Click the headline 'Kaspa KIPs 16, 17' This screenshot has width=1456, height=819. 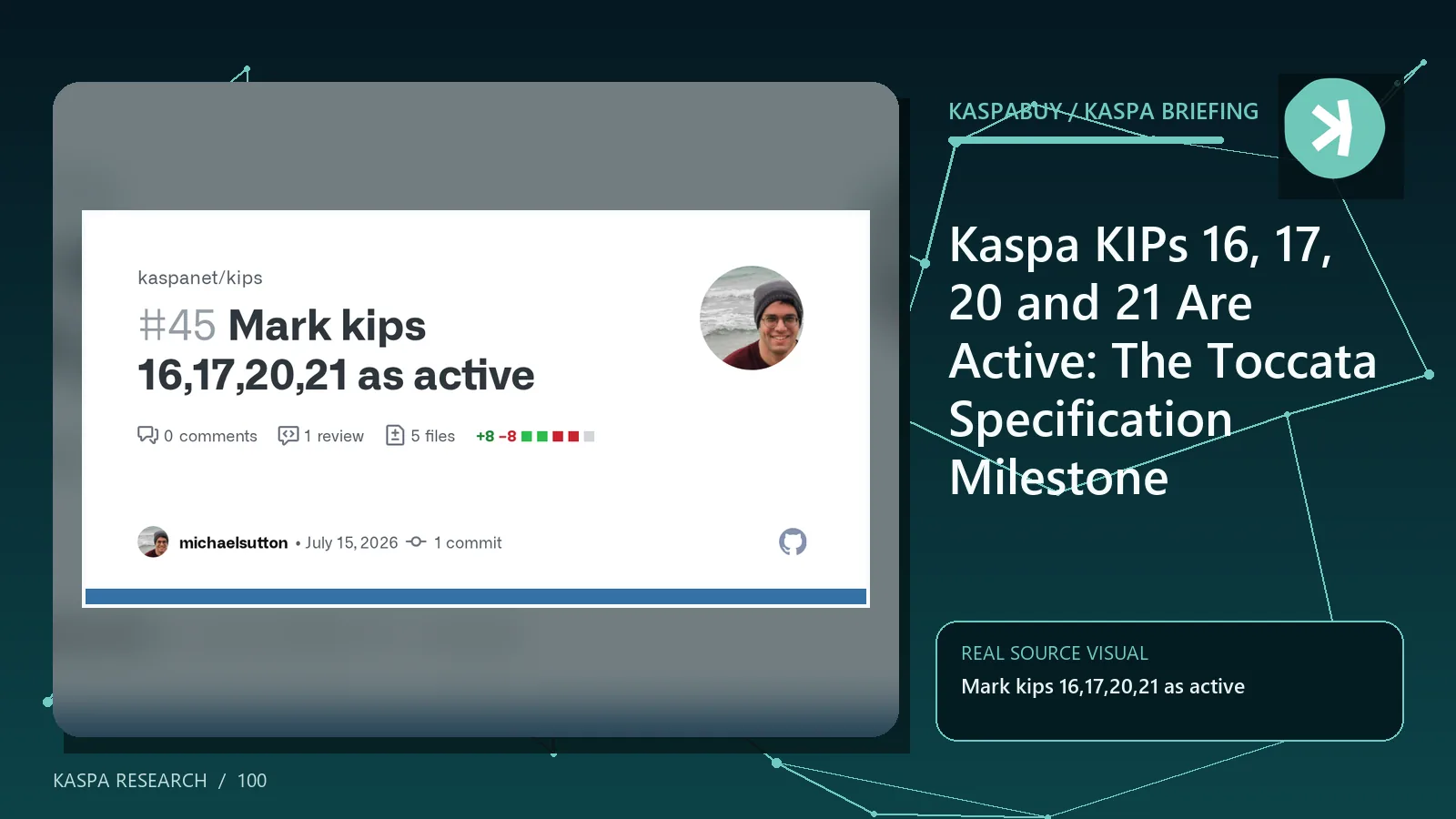[x=1140, y=244]
